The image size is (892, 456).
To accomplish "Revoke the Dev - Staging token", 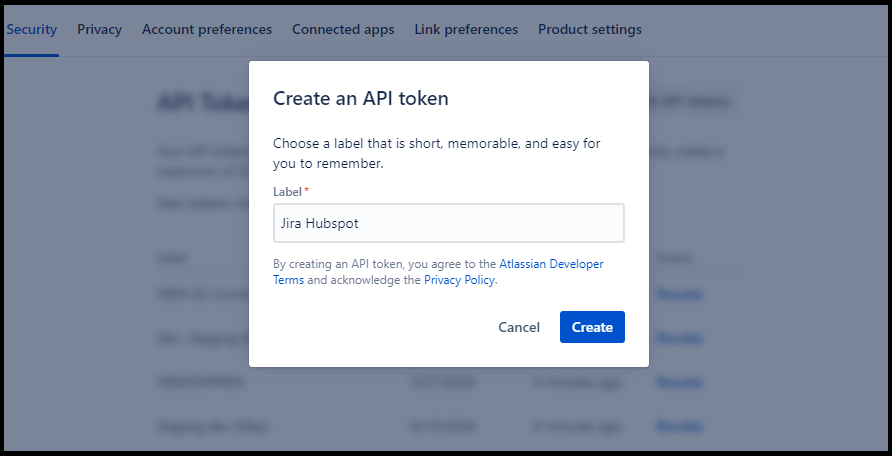I will 679,338.
